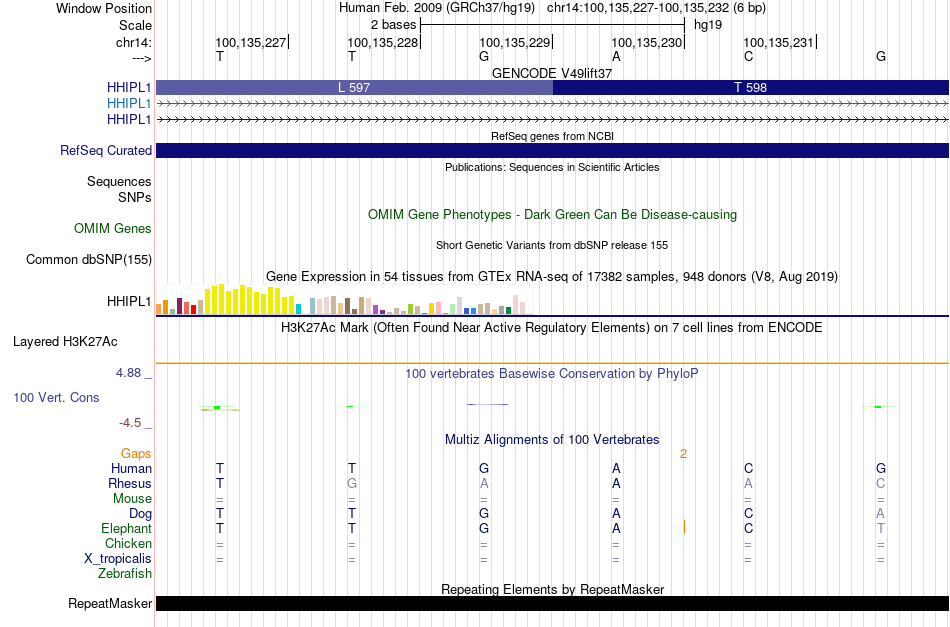Click the RefSeq Curated dark blue gene bar

pos(552,150)
